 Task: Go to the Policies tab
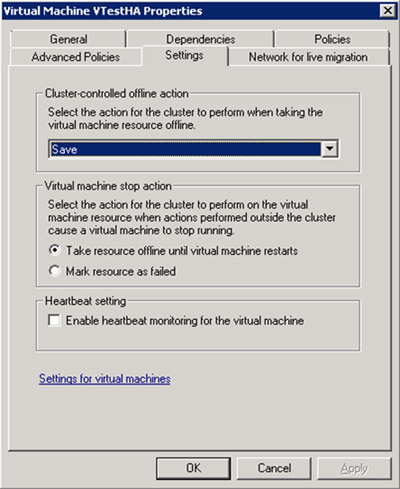point(332,39)
